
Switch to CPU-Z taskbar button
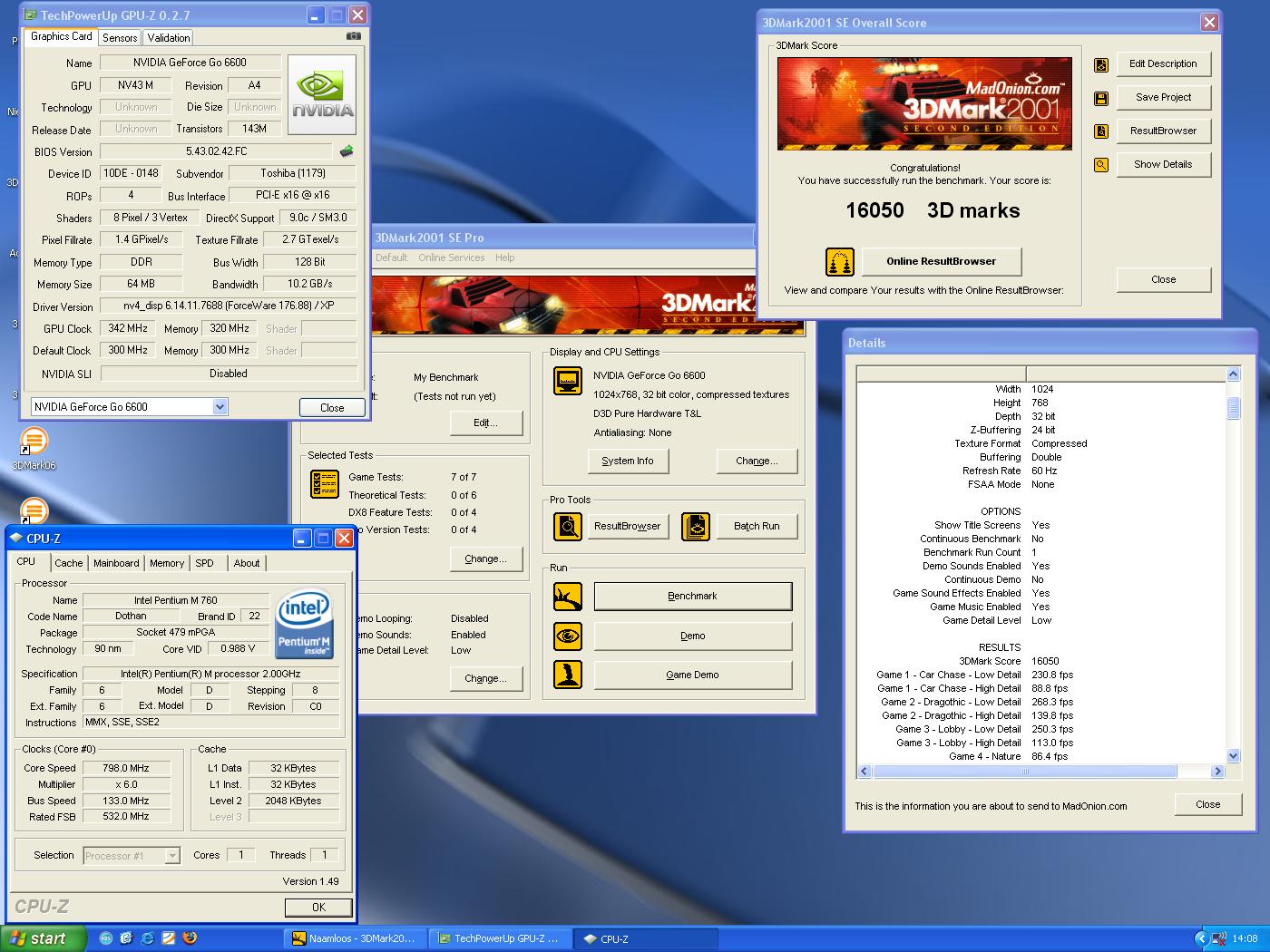[645, 939]
